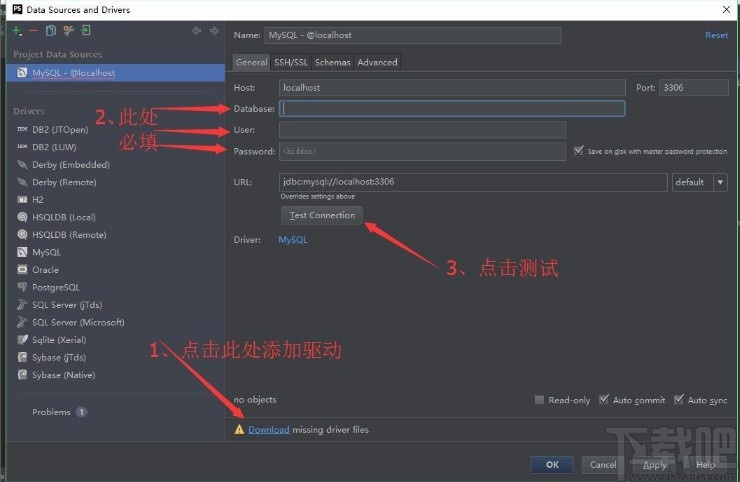Click the PhpStorm icon in title bar
This screenshot has width=740, height=482.
[17, 9]
